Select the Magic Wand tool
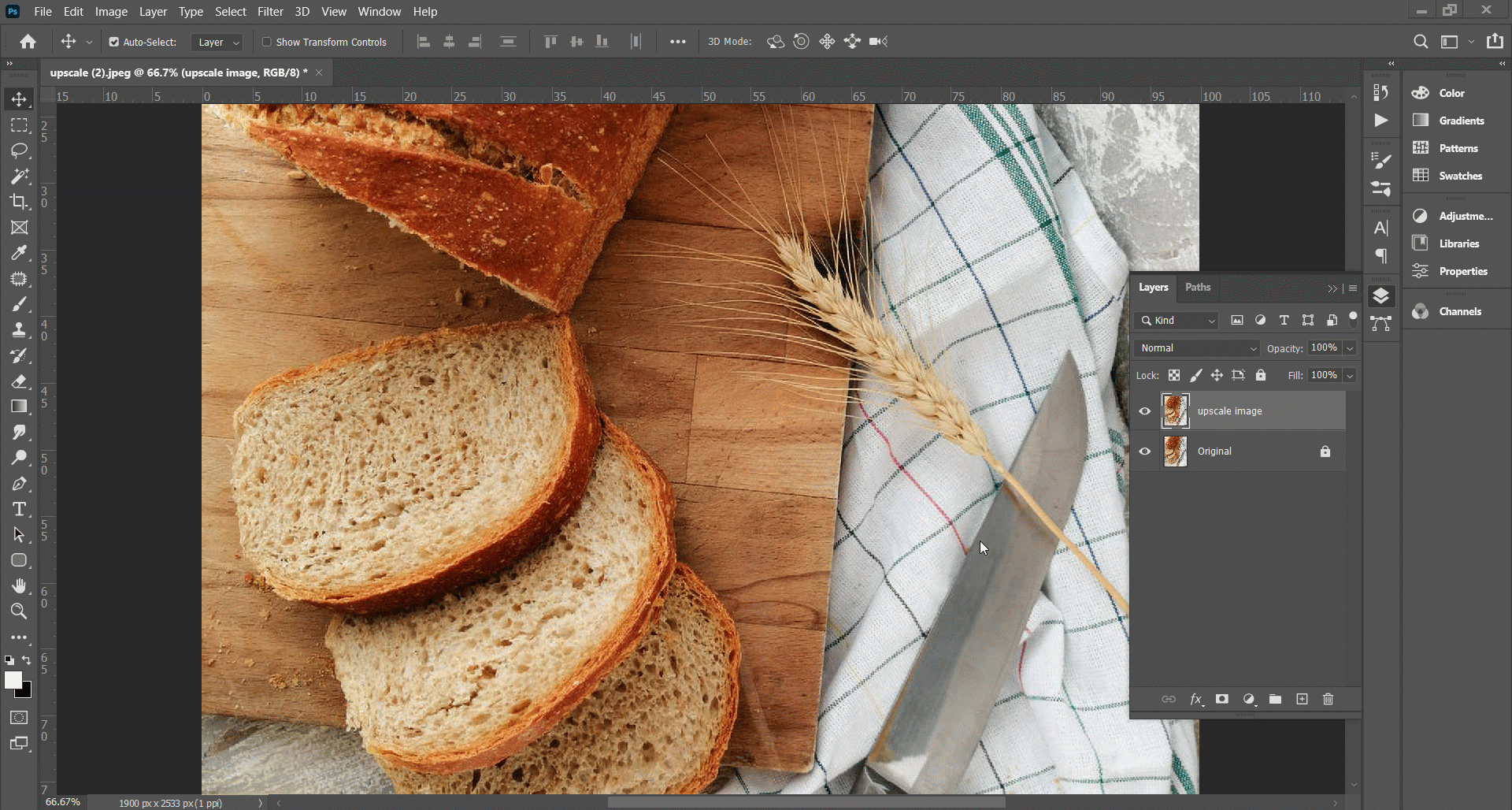The width and height of the screenshot is (1512, 810). click(x=20, y=176)
